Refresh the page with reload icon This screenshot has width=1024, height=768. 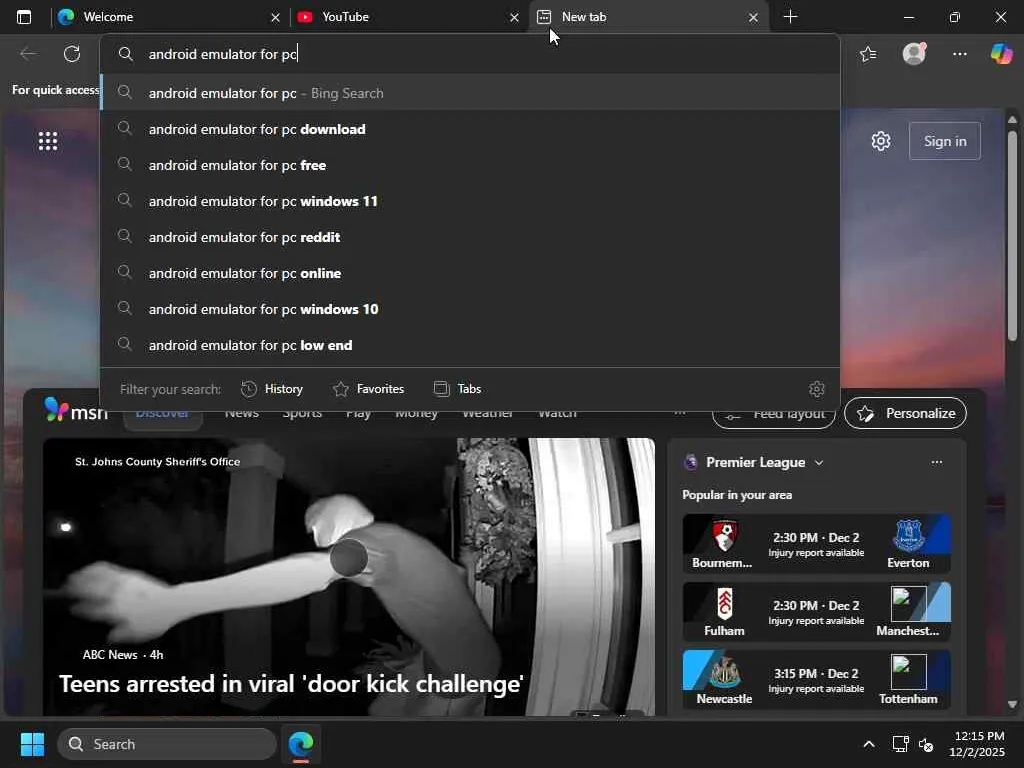pos(72,54)
